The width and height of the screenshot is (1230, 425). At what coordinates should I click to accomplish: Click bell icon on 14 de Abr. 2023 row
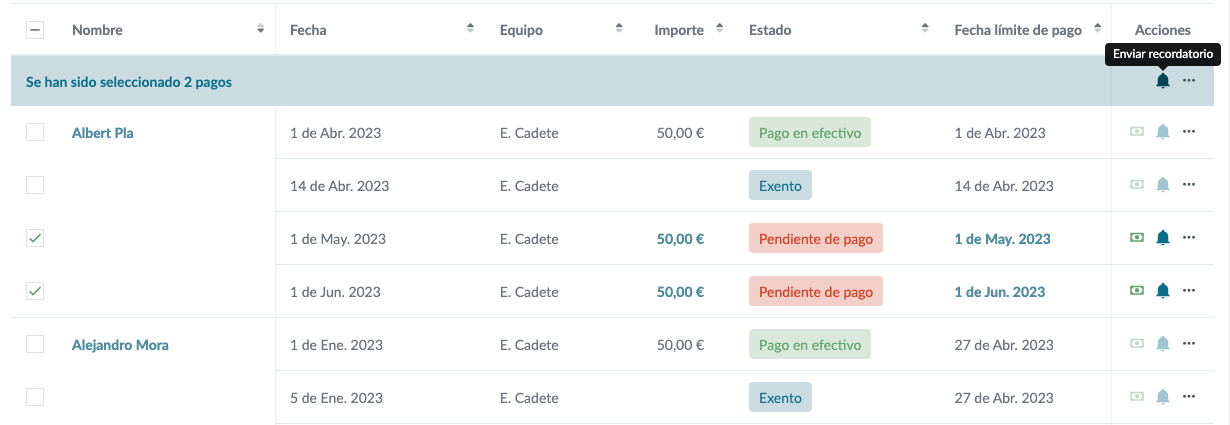pos(1162,185)
